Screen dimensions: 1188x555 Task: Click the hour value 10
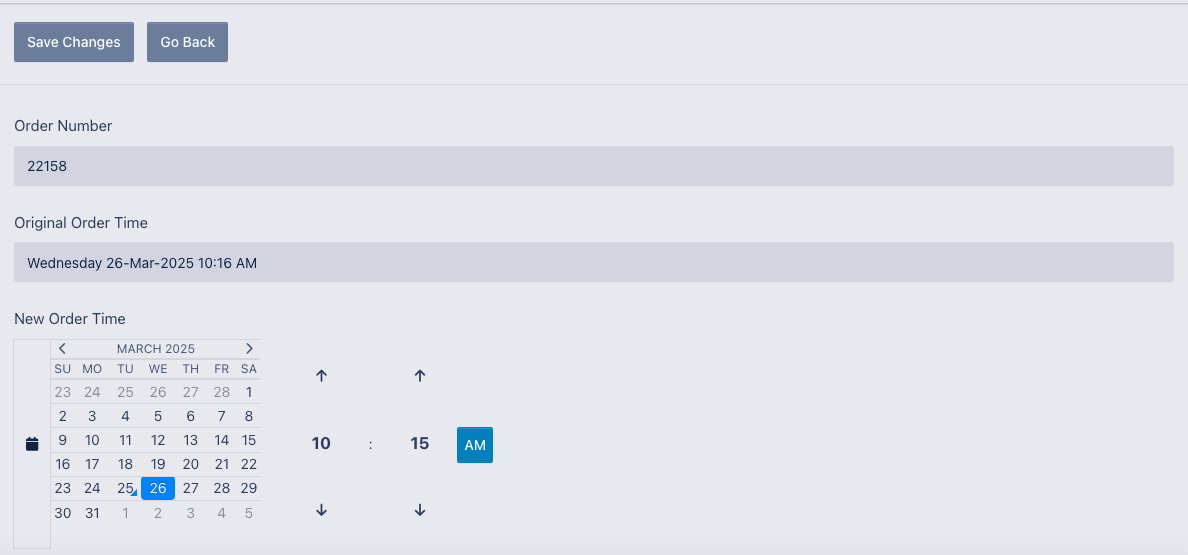[x=321, y=443]
